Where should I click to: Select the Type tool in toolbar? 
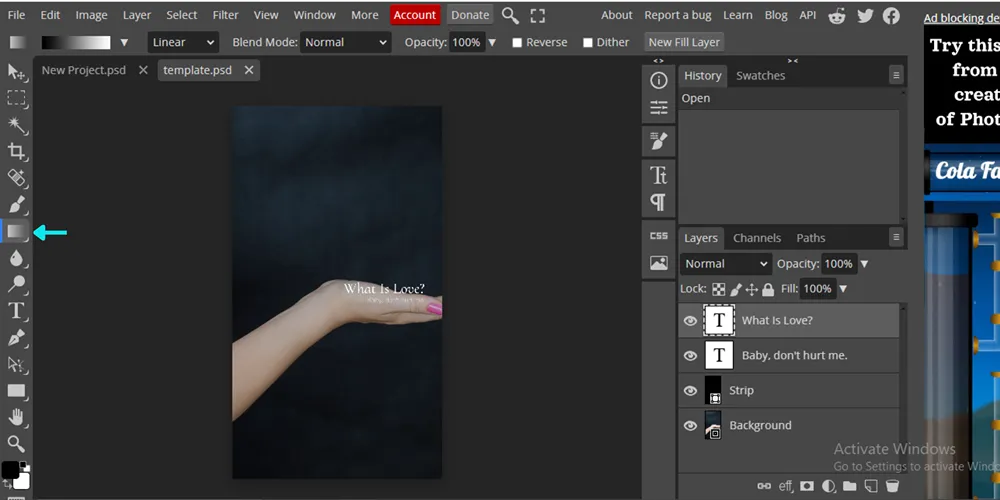(x=17, y=311)
